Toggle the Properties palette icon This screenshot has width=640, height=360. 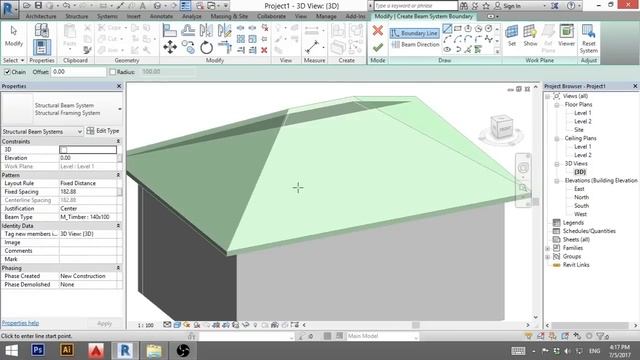click(42, 47)
